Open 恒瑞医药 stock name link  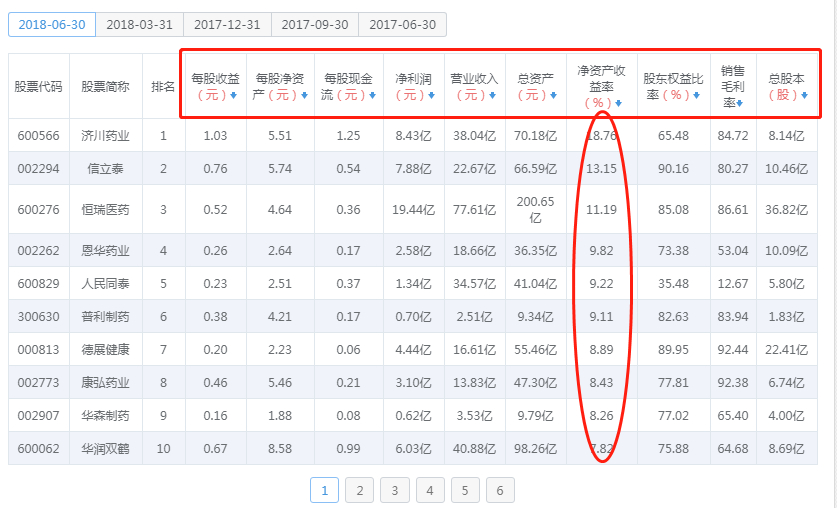[105, 209]
